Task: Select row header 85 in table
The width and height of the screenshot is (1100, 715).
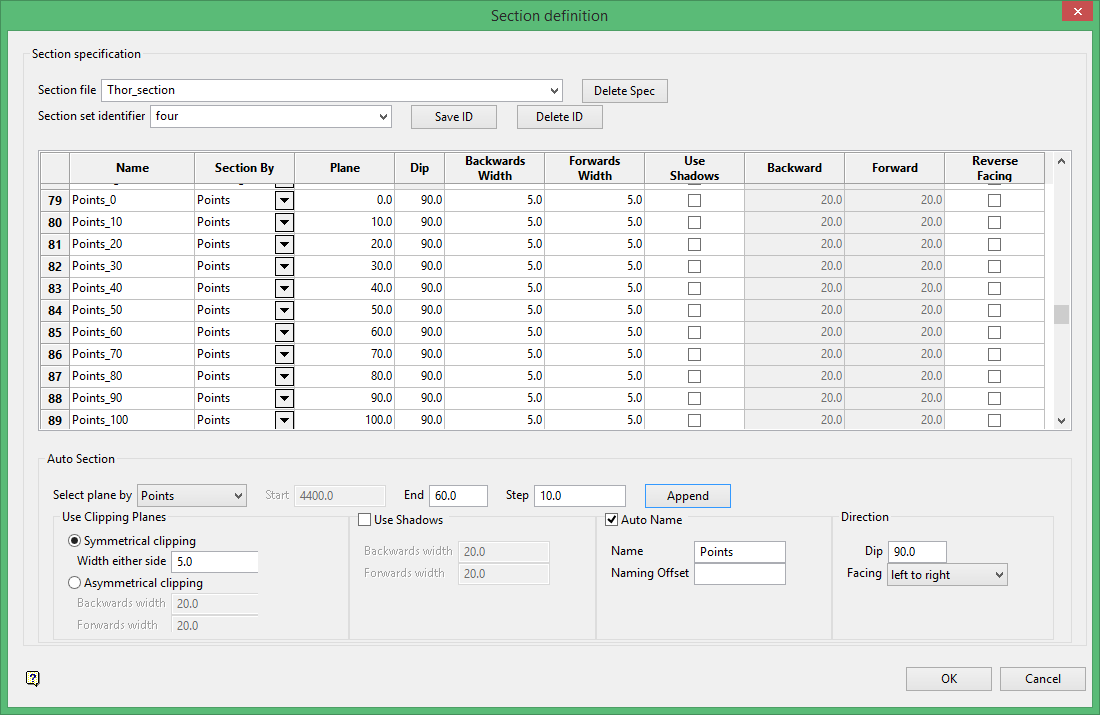Action: coord(55,332)
